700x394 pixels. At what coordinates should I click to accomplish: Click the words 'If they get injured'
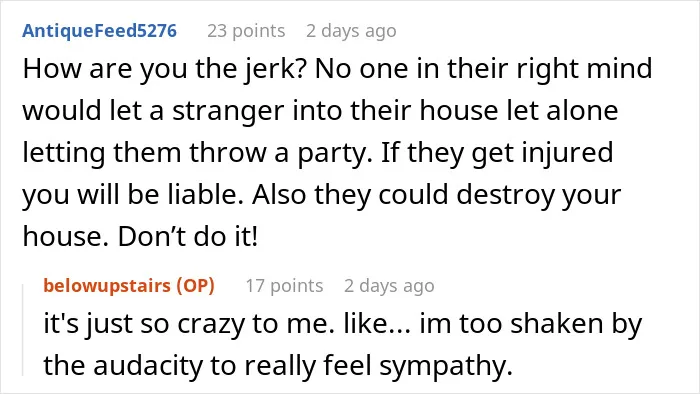coord(497,153)
